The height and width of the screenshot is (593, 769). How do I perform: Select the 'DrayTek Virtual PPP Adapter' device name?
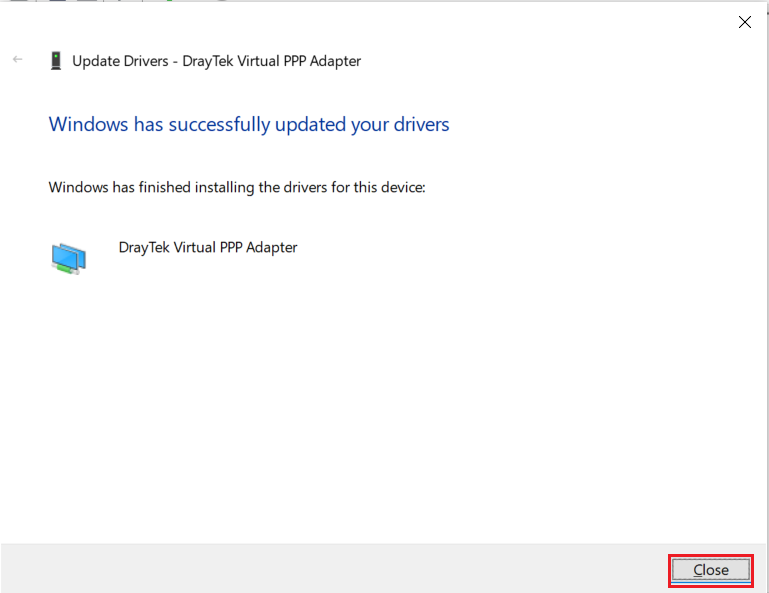[x=208, y=248]
